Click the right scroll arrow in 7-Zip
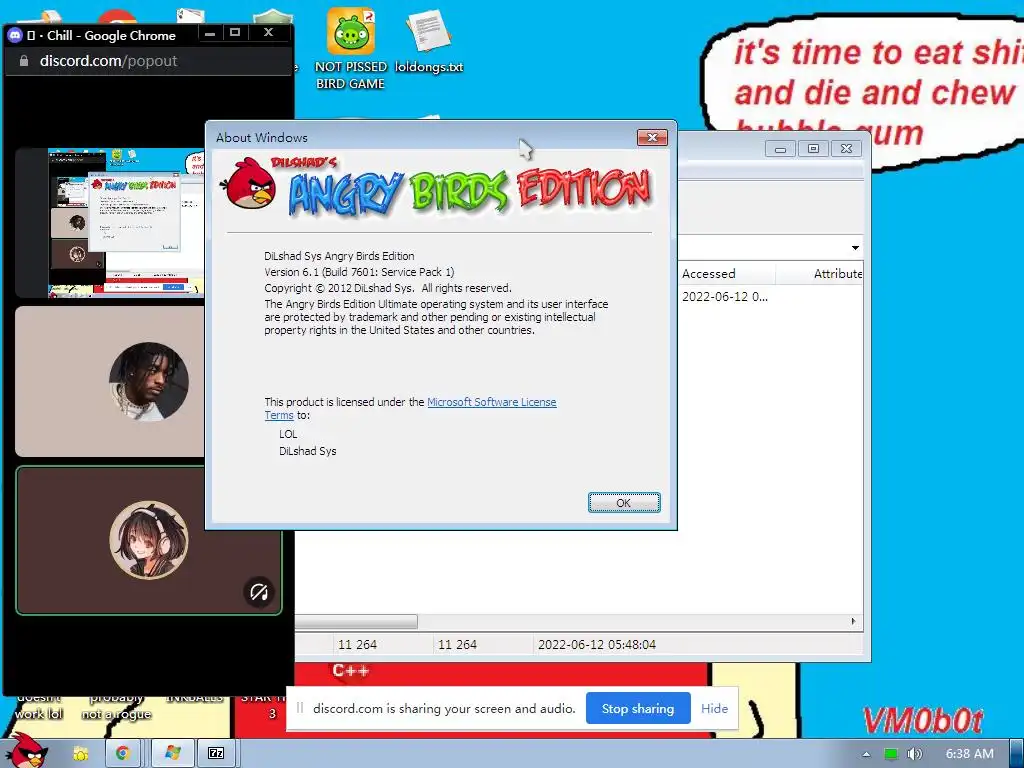Screen dimensions: 1024x768 [854, 621]
